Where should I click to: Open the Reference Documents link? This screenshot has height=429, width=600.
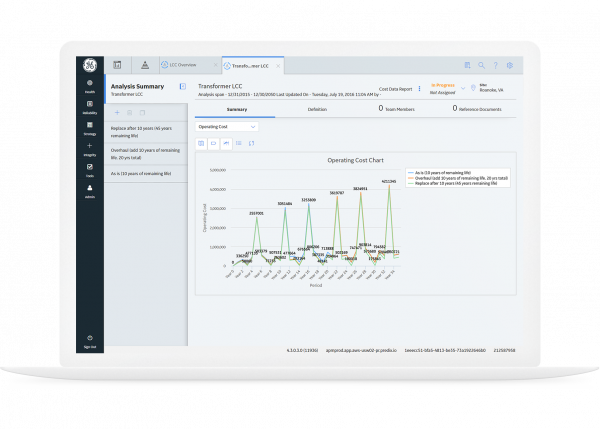(x=479, y=108)
